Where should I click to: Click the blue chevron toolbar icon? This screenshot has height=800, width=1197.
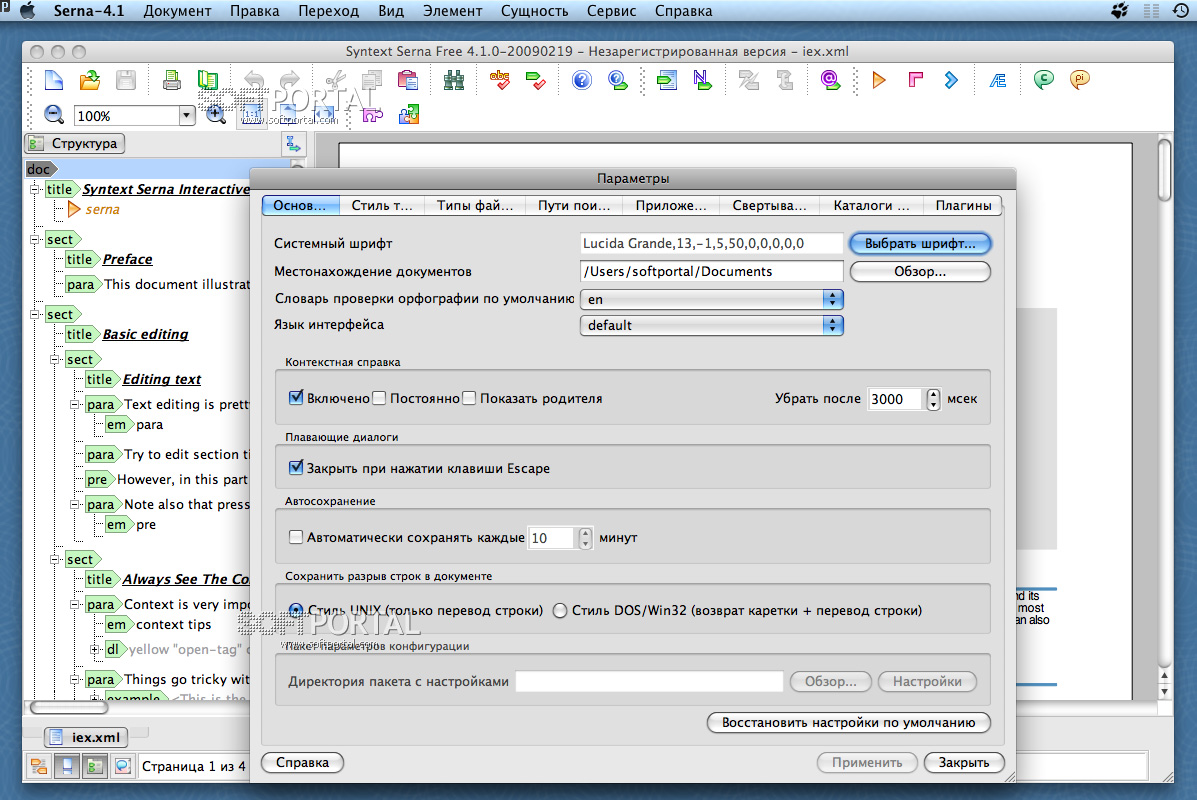951,80
